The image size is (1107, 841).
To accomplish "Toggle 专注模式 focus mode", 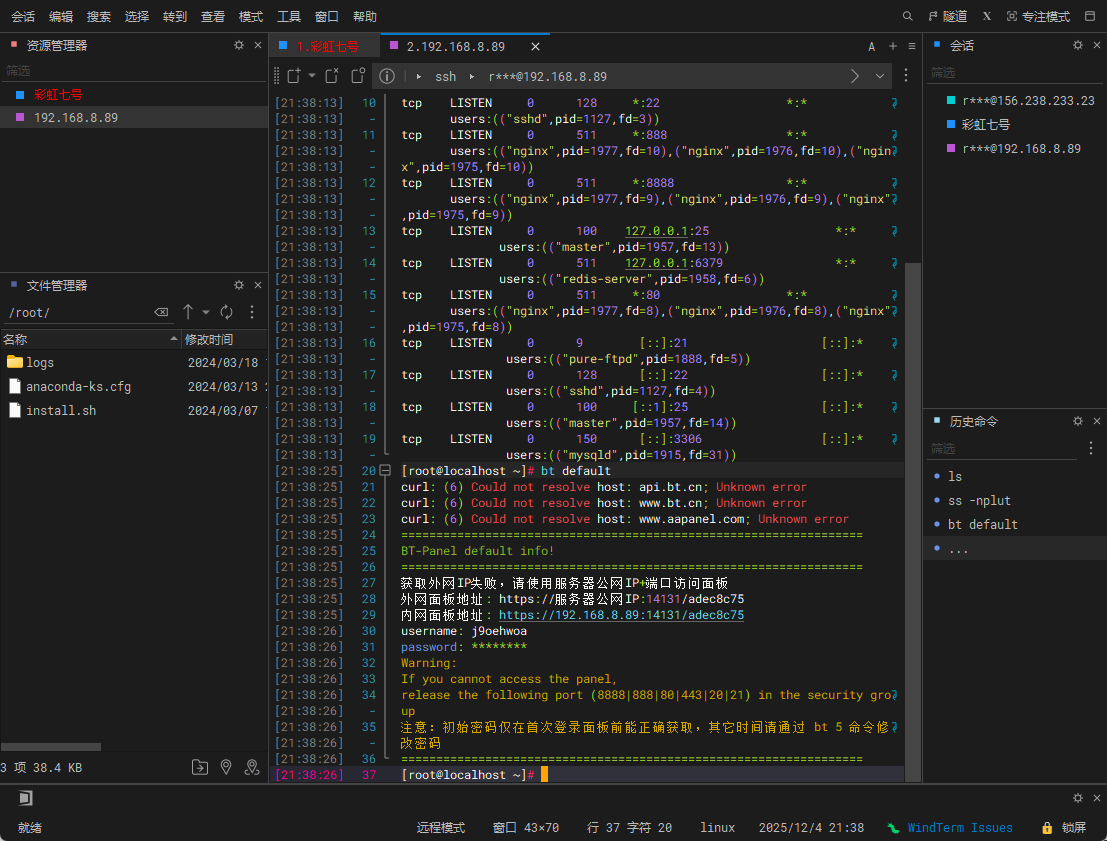I will pos(1038,16).
